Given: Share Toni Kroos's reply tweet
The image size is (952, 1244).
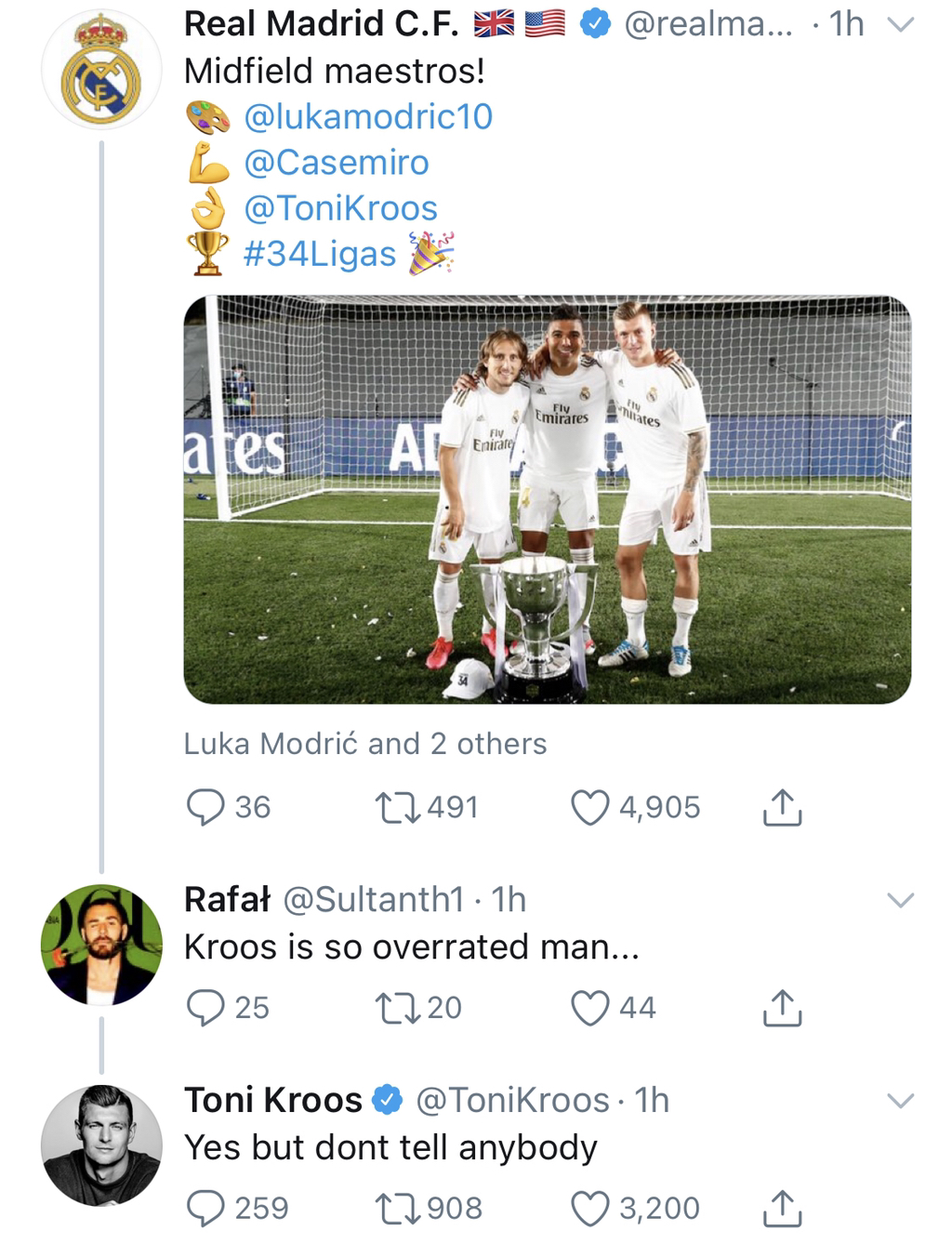Looking at the screenshot, I should click(x=782, y=1208).
